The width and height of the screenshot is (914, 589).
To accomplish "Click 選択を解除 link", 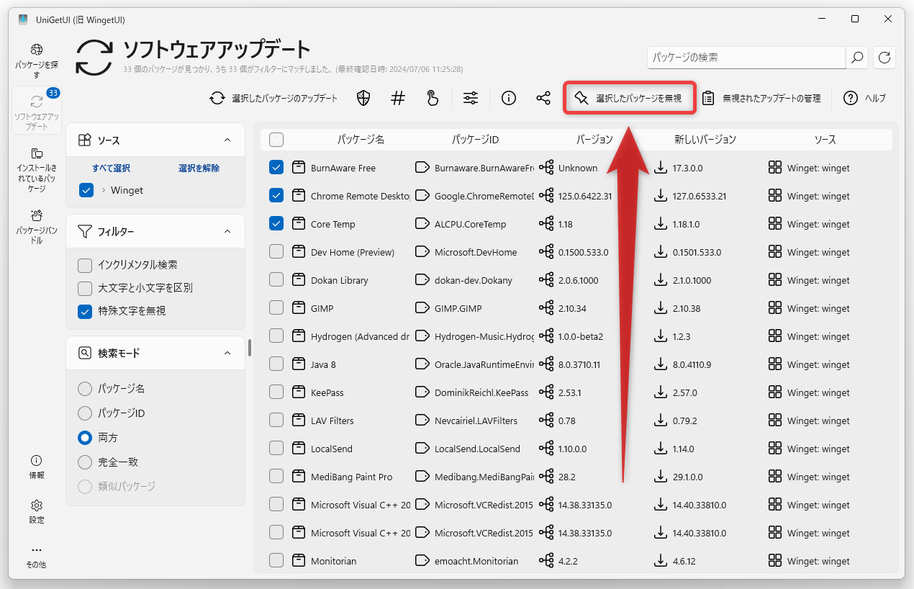I will pyautogui.click(x=199, y=168).
